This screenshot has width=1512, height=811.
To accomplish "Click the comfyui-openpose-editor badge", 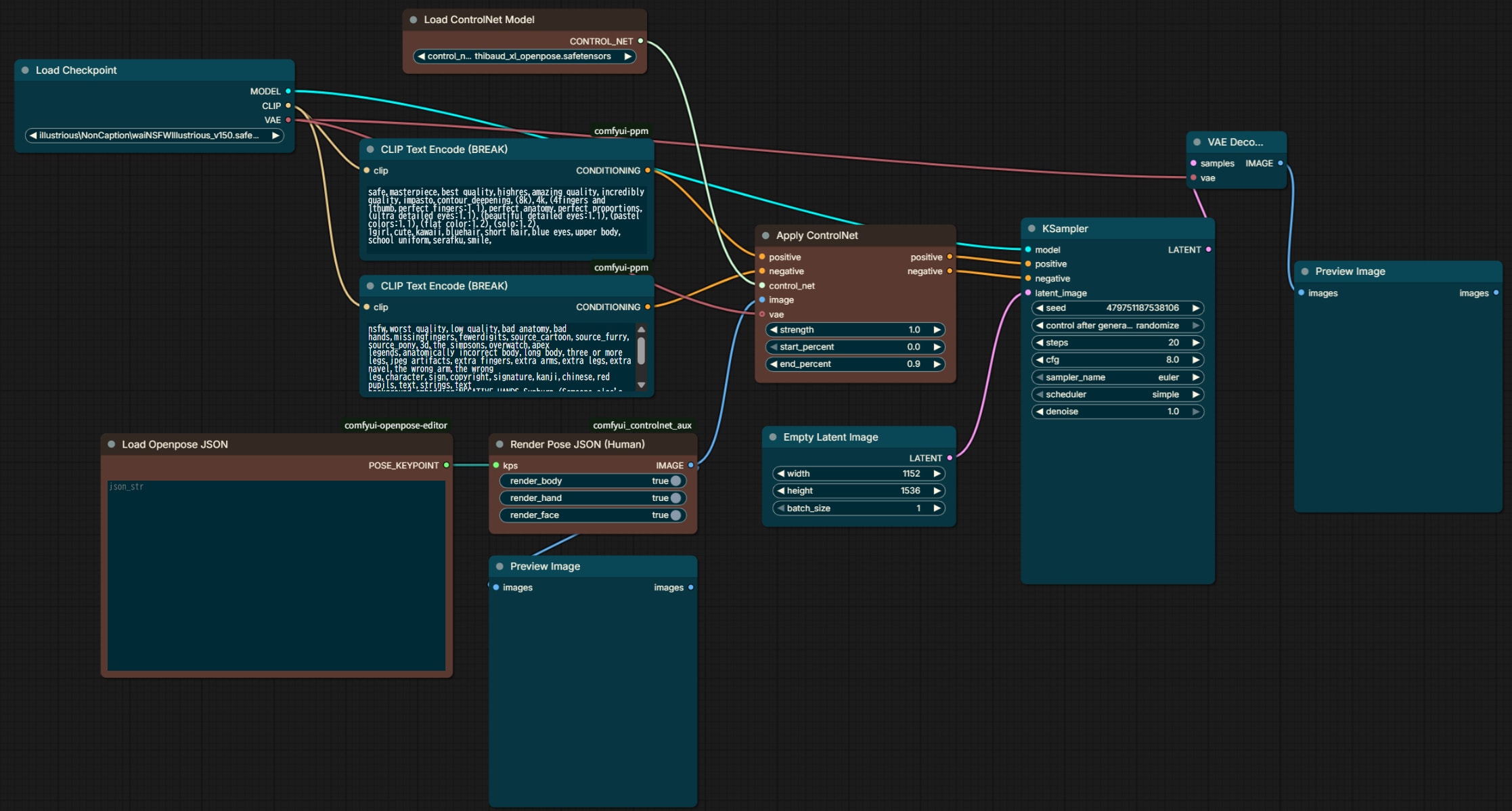I will (x=396, y=426).
